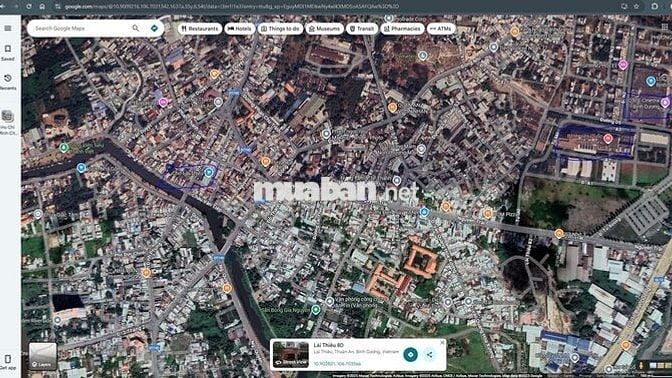Close the Lái Thiêu 80 info card
Screen dimensions: 672x378
442,342
